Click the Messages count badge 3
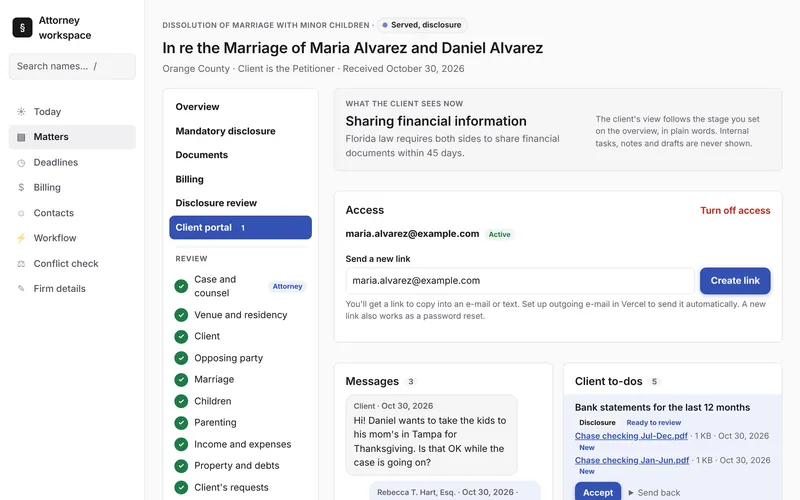Image resolution: width=800 pixels, height=500 pixels. [410, 382]
